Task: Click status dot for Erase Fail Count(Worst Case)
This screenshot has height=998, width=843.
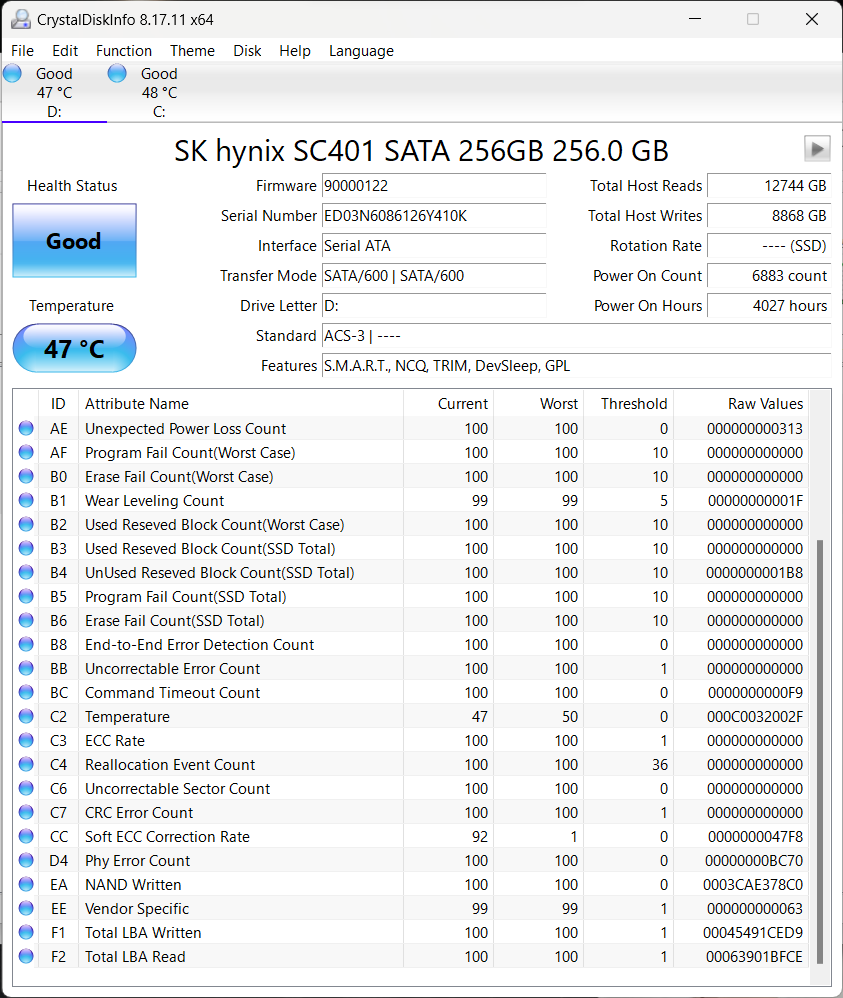Action: [26, 477]
